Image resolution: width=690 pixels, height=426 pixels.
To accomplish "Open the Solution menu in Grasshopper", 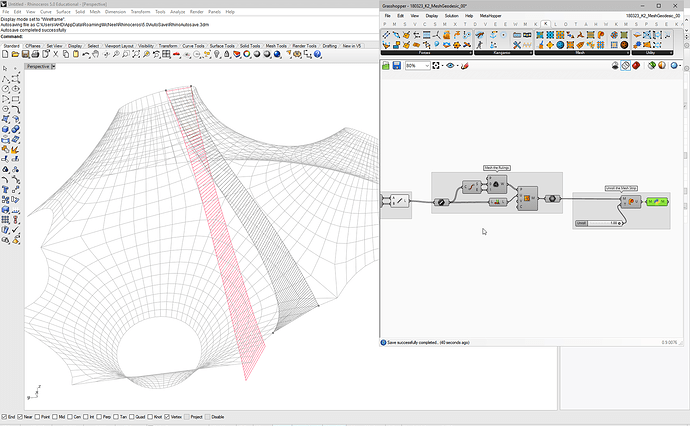I will [x=452, y=16].
